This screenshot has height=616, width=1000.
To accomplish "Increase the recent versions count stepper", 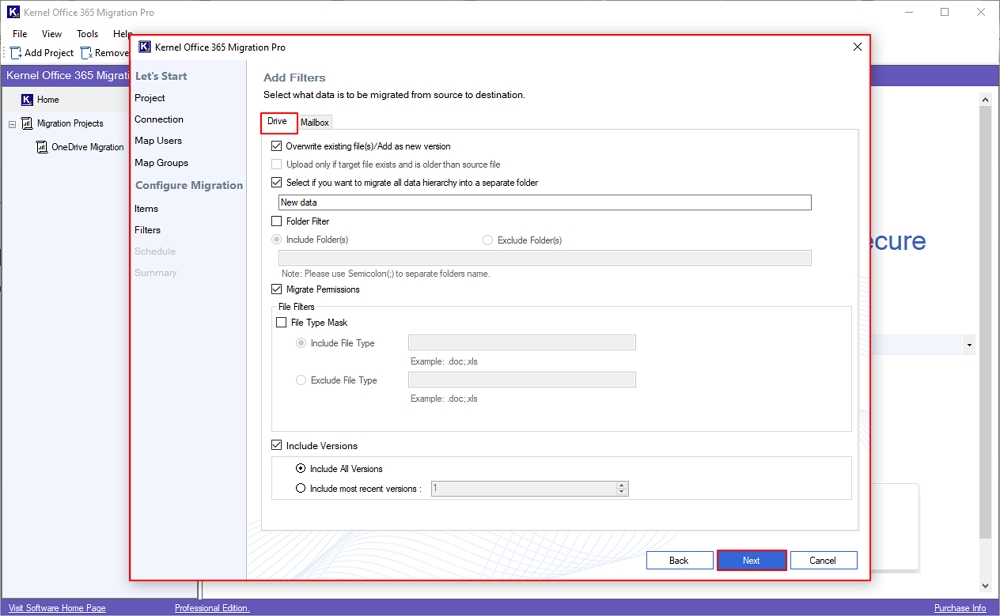I will [622, 485].
